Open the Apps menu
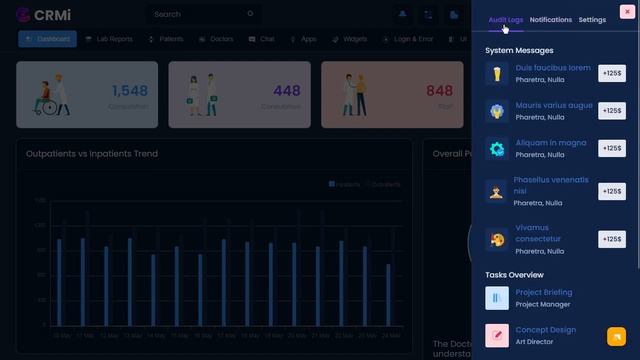Viewport: 640px width, 360px height. [303, 39]
